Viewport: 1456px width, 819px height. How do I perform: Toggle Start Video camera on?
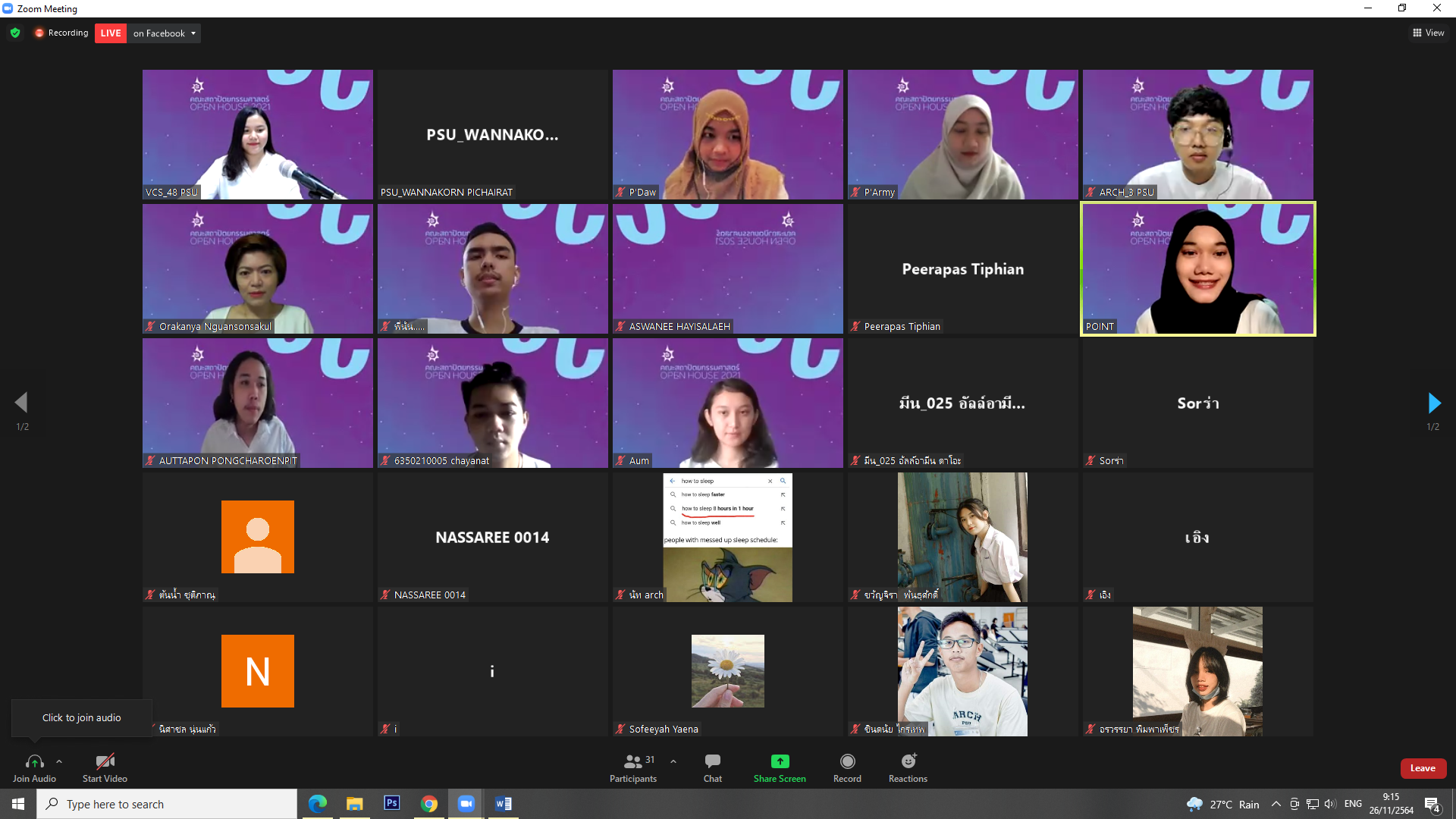pyautogui.click(x=105, y=761)
